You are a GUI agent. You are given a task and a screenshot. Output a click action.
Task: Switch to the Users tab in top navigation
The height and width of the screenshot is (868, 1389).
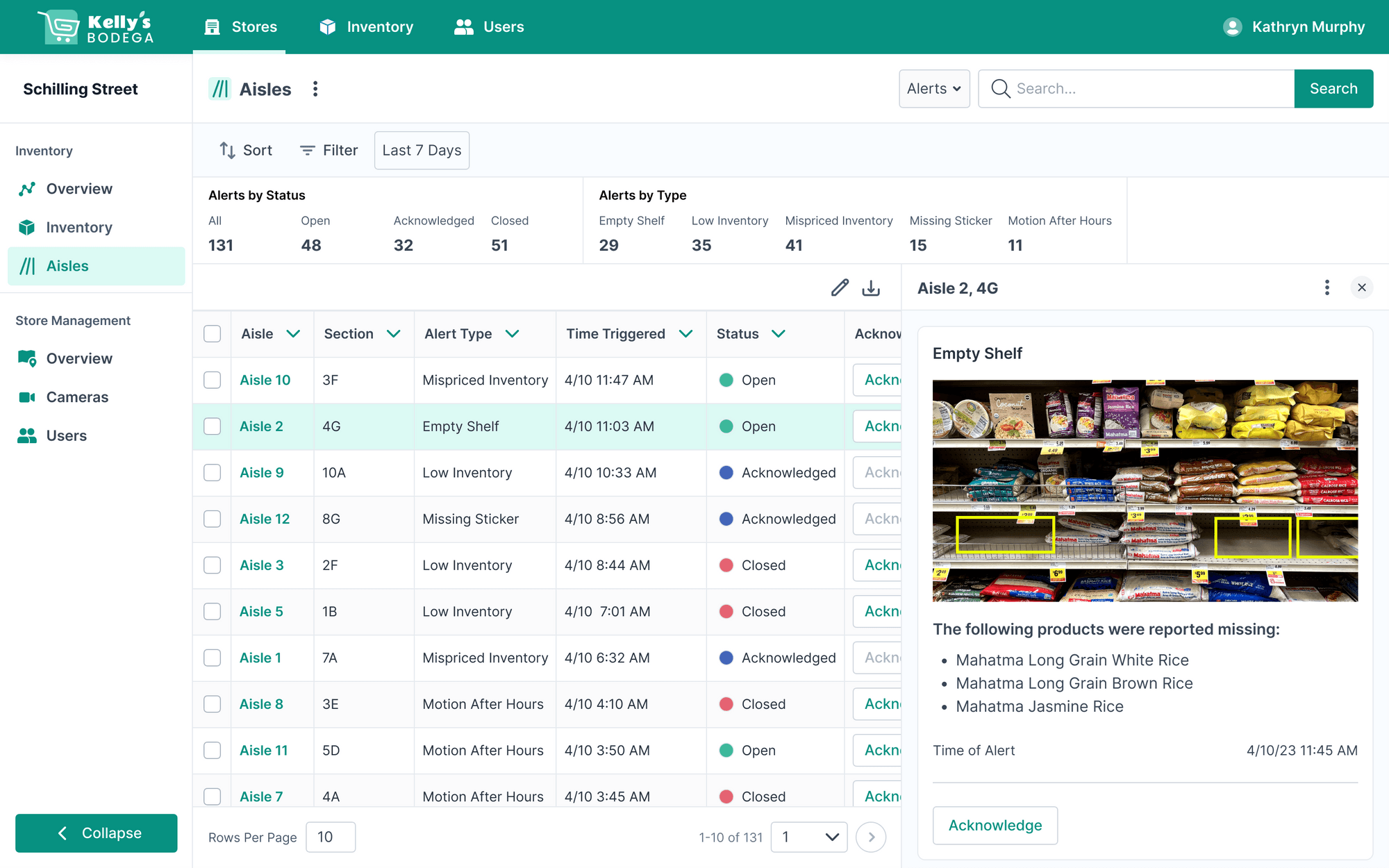488,26
